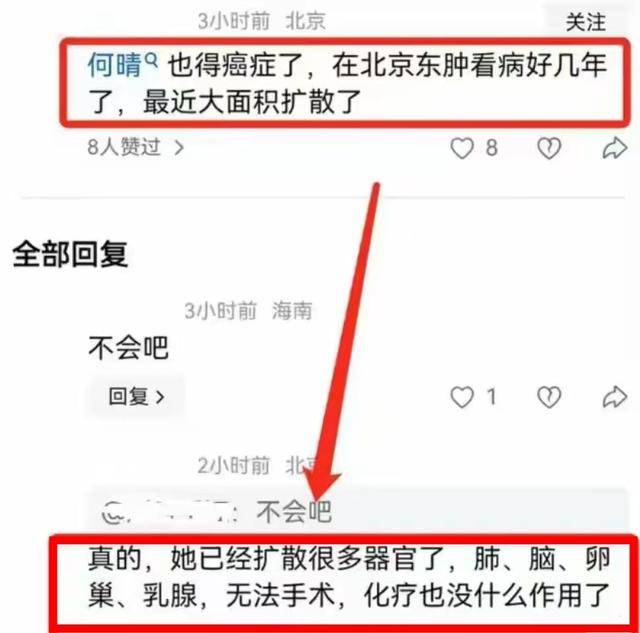Follow the commenter with 关注 button
This screenshot has width=640, height=633.
[x=585, y=22]
